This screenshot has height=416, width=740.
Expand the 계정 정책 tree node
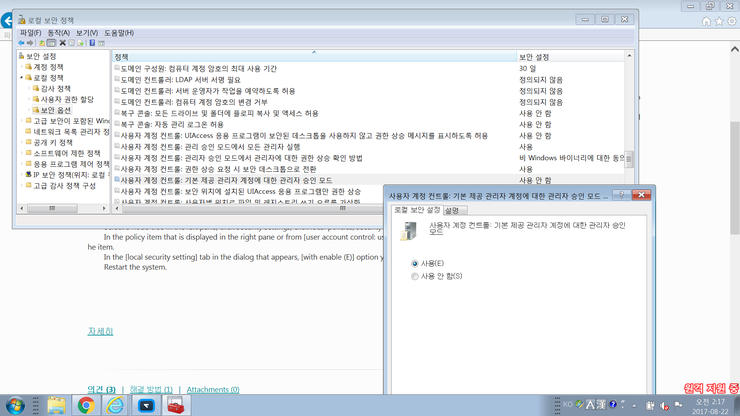pos(22,67)
